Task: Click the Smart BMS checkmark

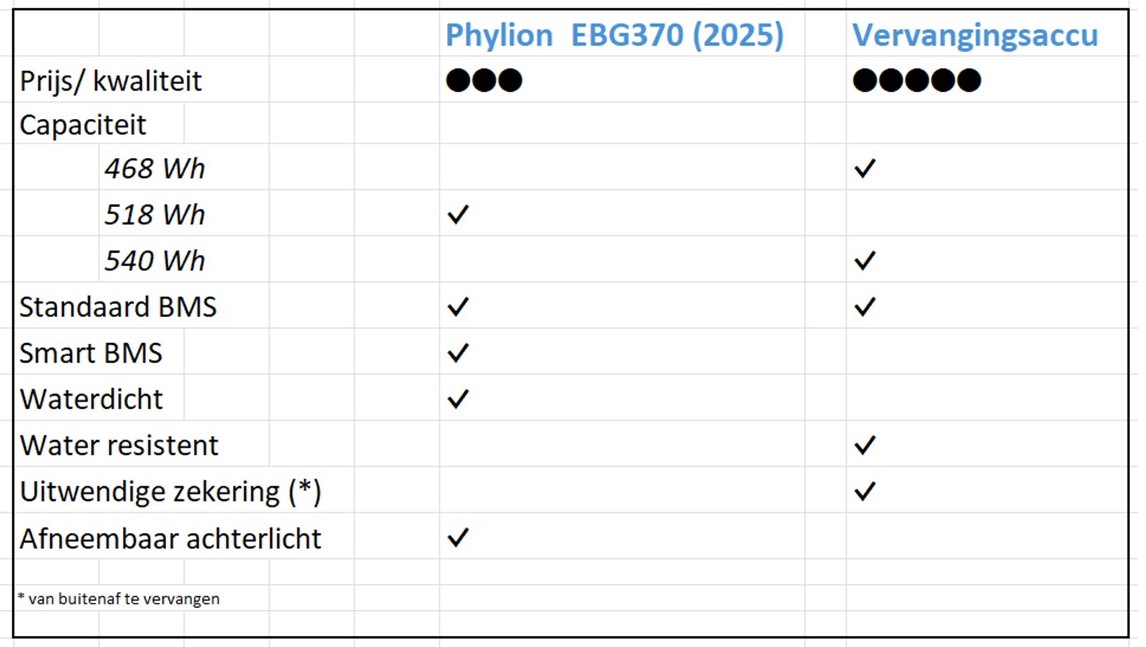Action: click(x=458, y=352)
